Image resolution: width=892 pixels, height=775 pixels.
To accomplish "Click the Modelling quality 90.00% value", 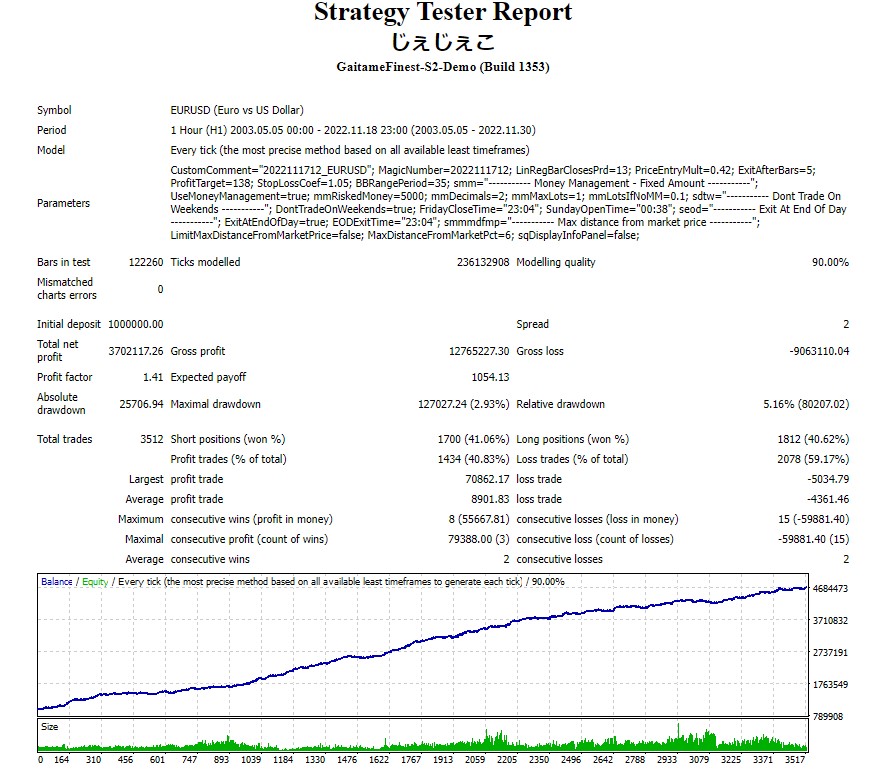I will pyautogui.click(x=829, y=262).
